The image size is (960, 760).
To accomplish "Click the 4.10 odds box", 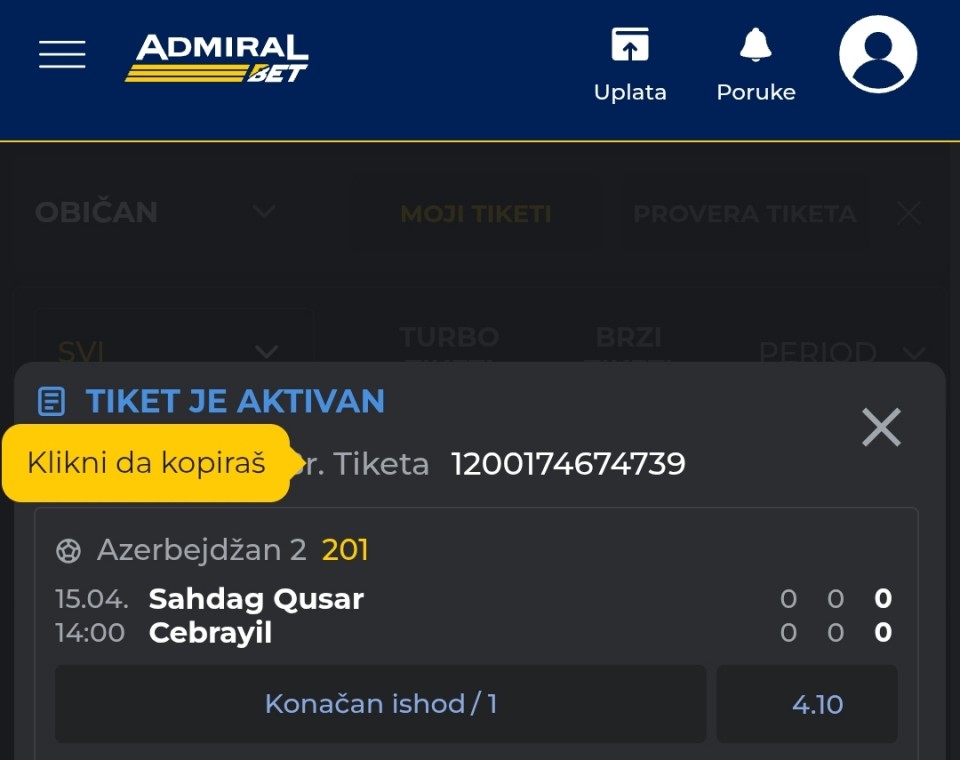I will [x=817, y=704].
